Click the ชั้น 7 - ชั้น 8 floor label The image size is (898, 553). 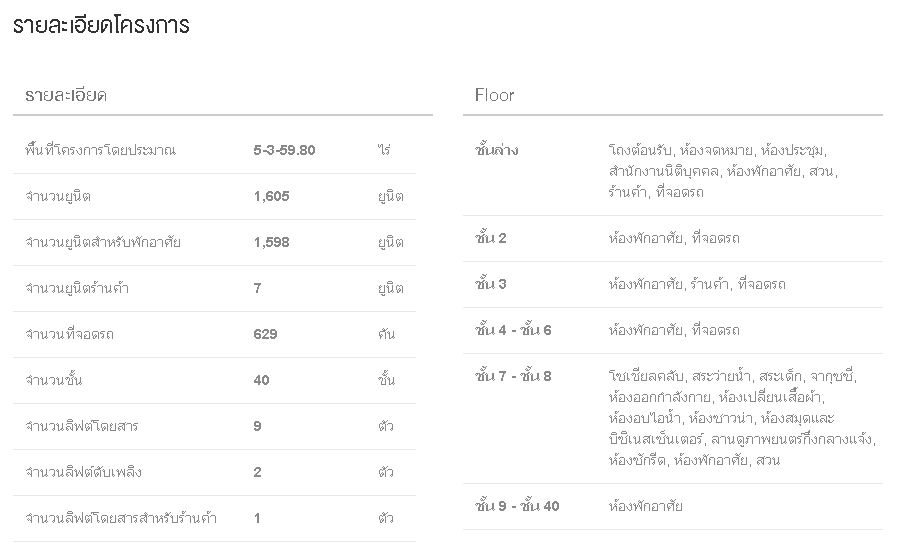[x=514, y=376]
